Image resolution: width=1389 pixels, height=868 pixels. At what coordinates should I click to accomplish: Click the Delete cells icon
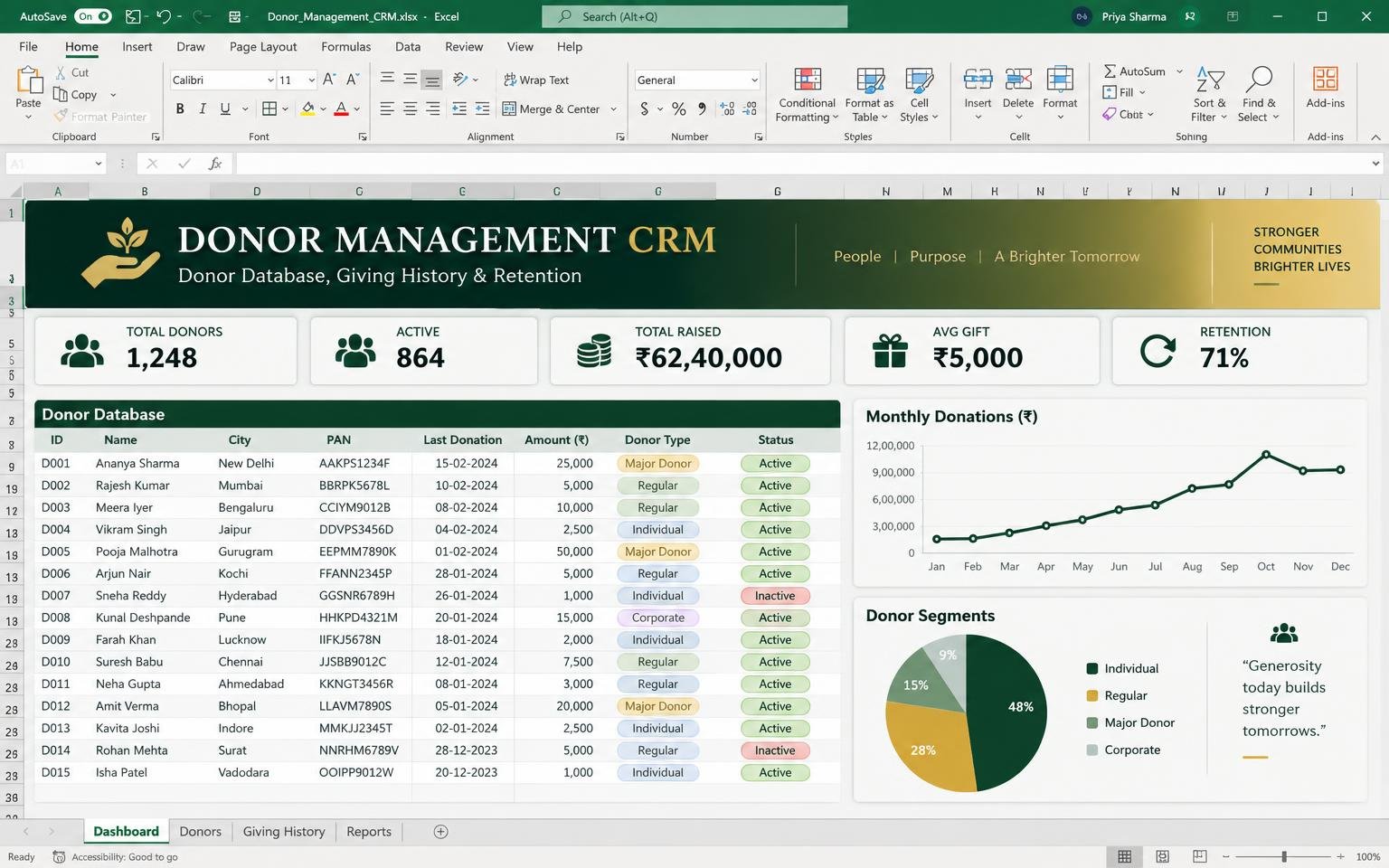pos(1018,79)
